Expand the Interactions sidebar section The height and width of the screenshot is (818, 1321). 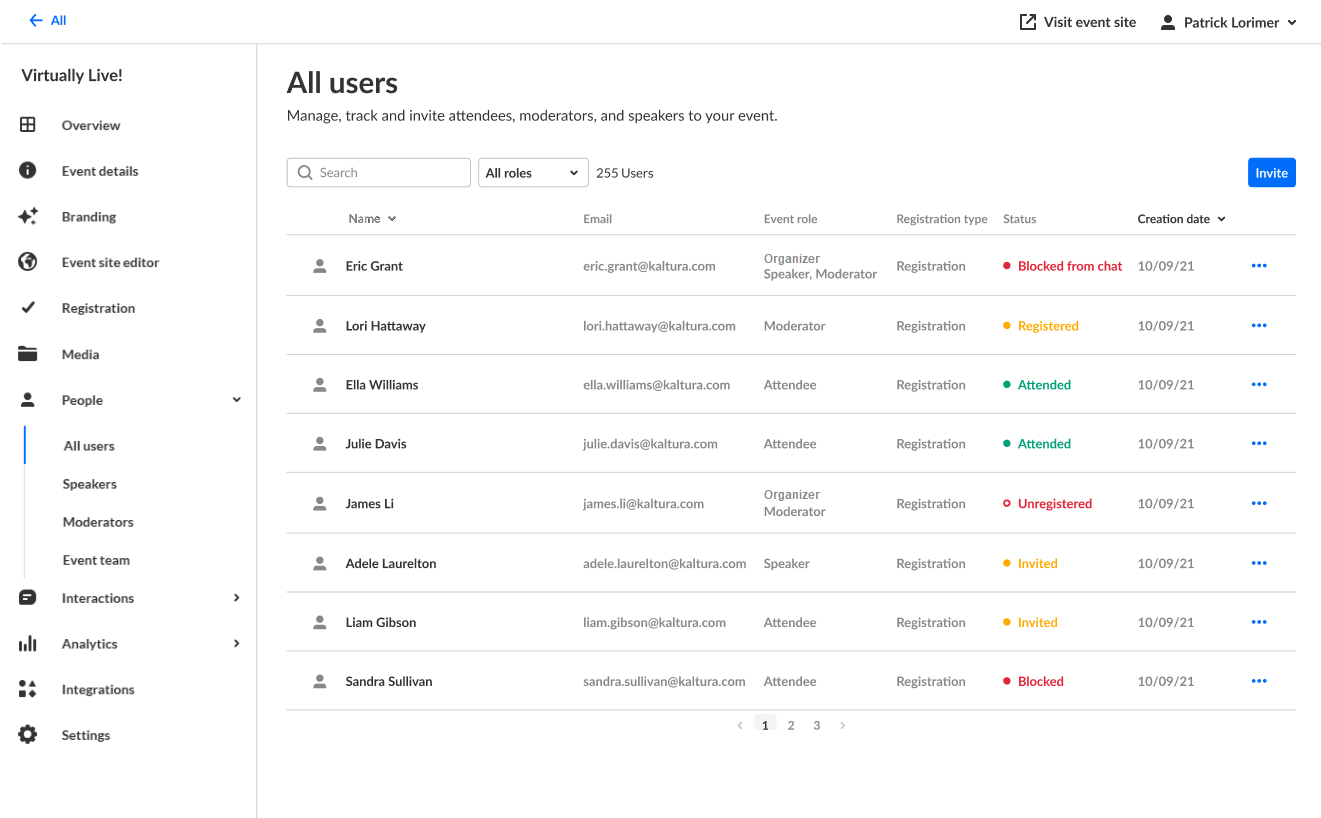coord(237,598)
